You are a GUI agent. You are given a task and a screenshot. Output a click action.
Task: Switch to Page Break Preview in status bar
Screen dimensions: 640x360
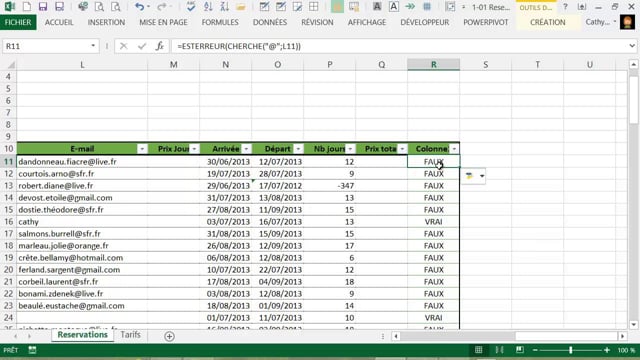520,350
